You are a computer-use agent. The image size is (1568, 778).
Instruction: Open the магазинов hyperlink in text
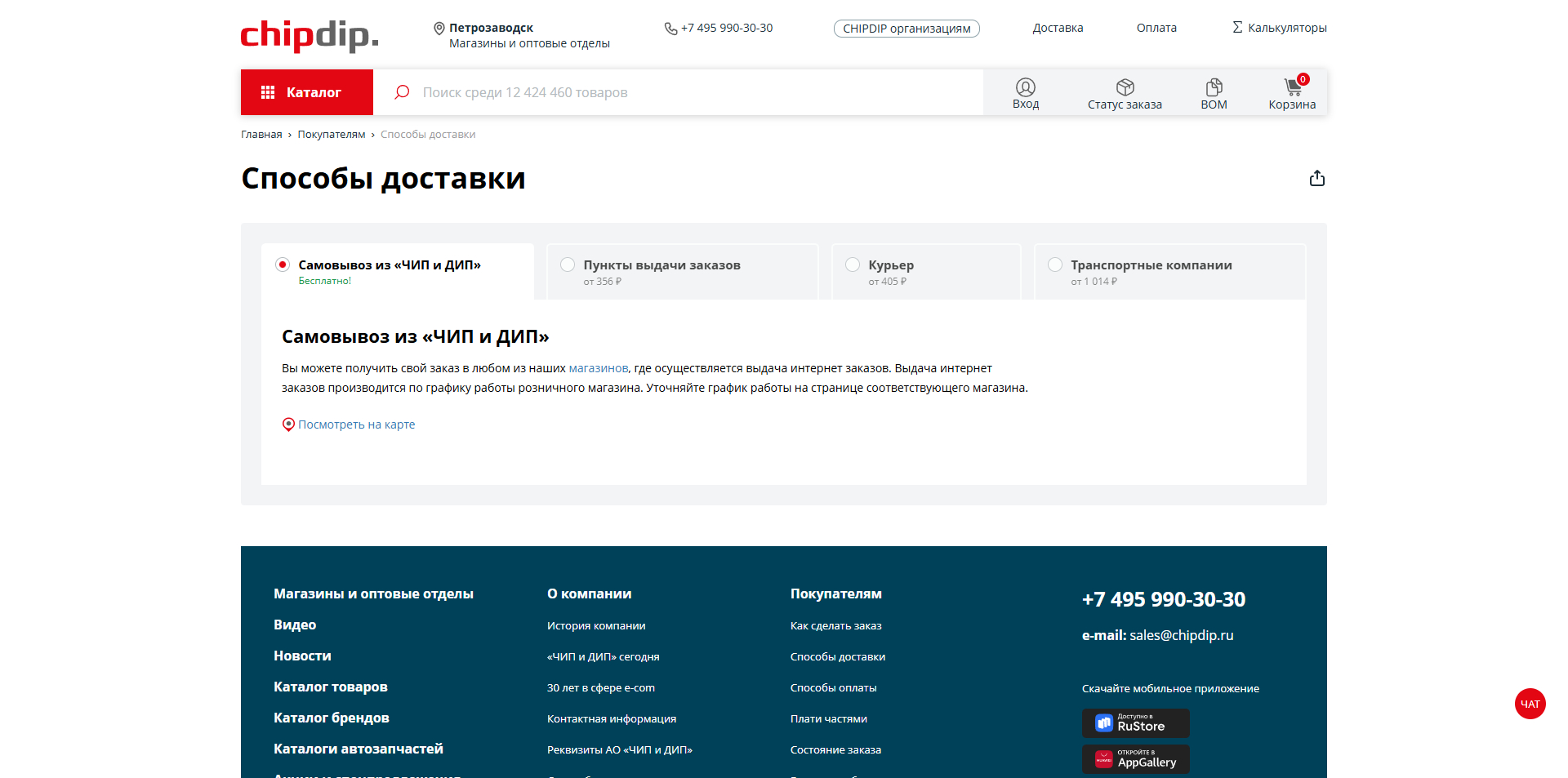597,368
